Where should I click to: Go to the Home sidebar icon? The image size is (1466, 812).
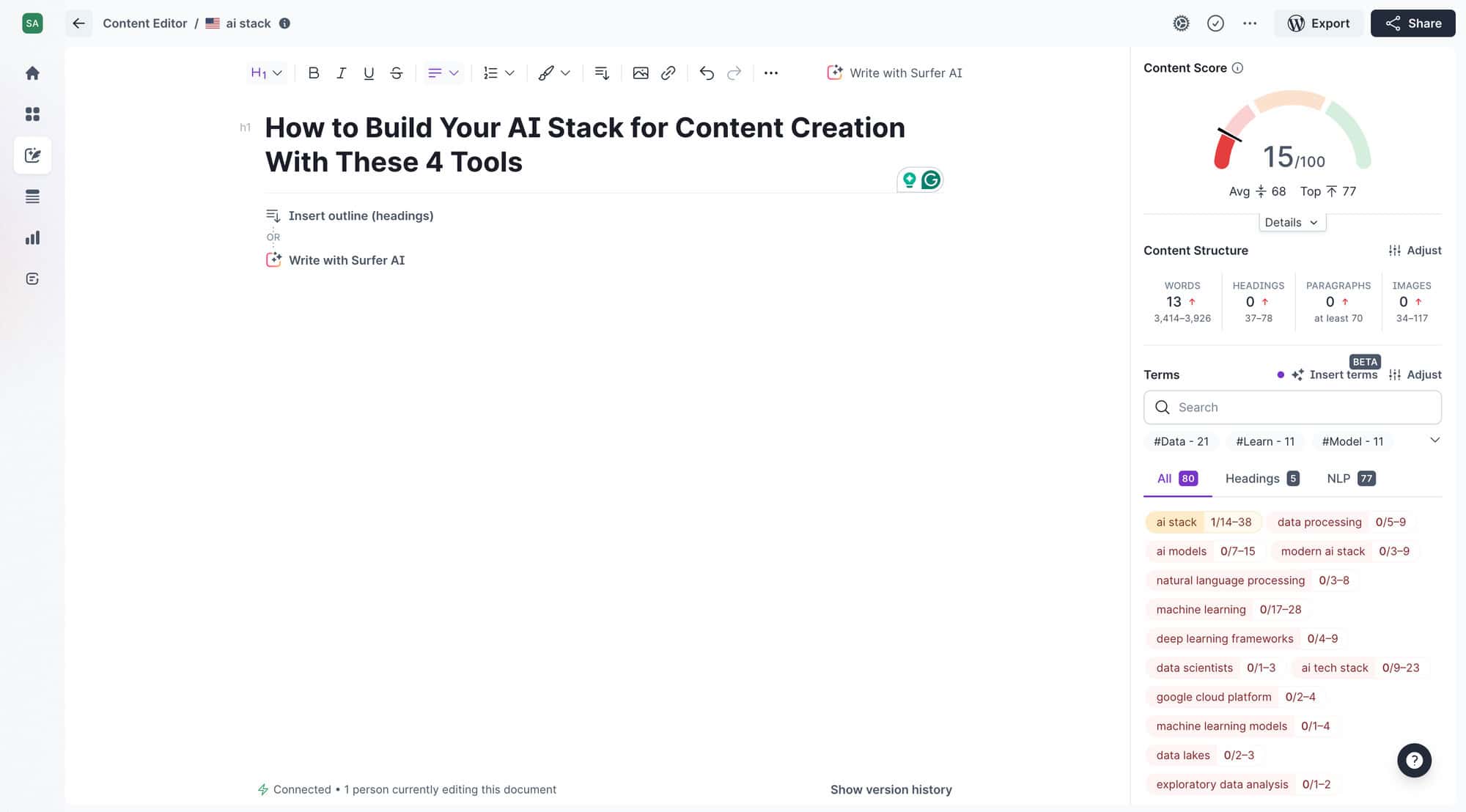(x=32, y=73)
